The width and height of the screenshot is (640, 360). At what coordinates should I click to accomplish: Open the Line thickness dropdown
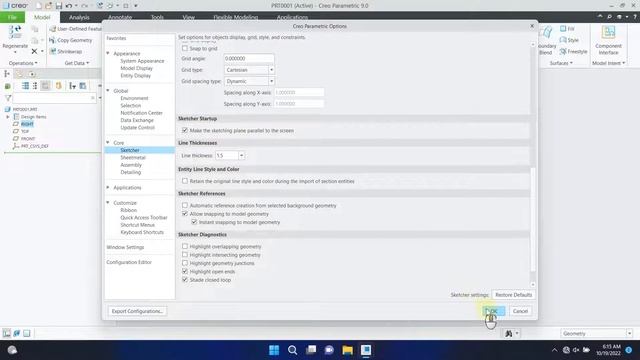241,156
